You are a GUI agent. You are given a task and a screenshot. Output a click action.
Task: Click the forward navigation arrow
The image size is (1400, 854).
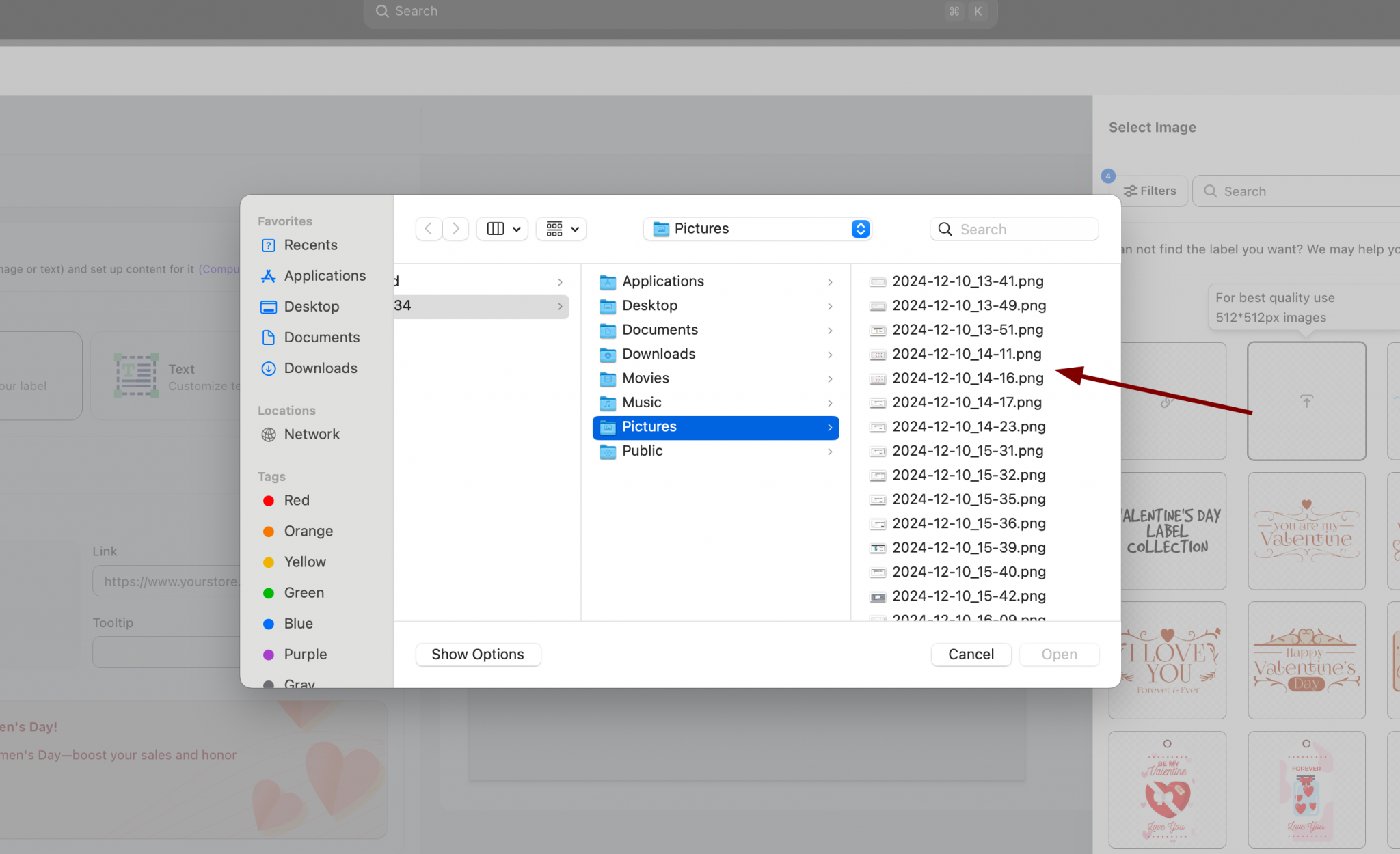(x=455, y=229)
